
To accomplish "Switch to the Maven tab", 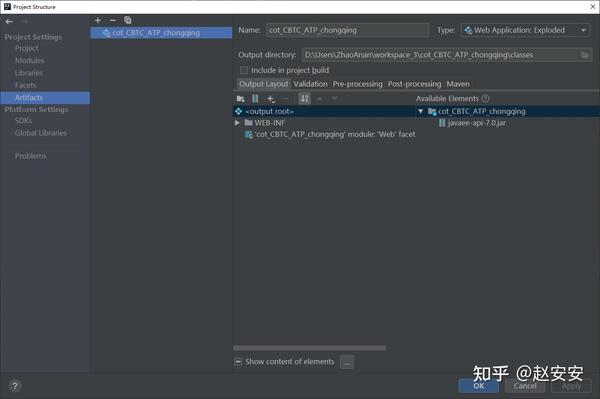I will click(458, 84).
